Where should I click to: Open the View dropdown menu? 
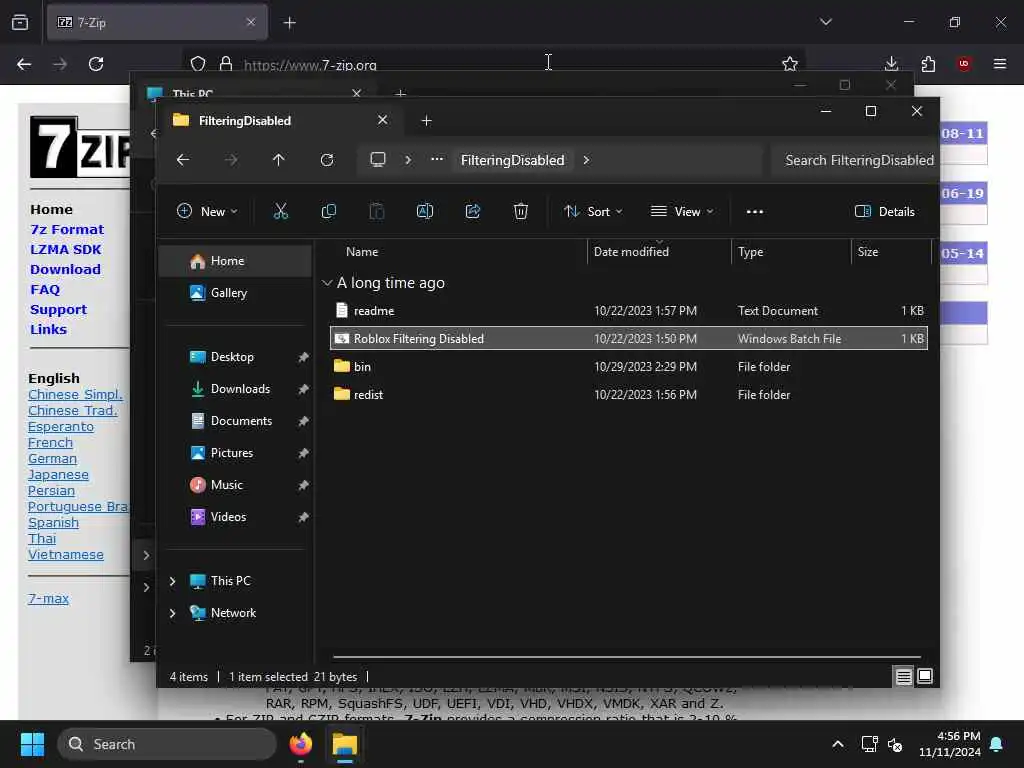682,212
